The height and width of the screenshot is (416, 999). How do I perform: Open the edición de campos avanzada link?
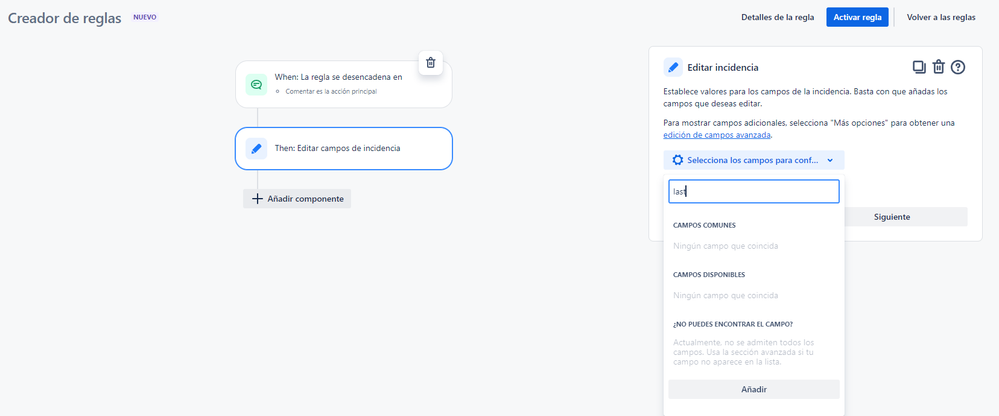[x=717, y=135]
